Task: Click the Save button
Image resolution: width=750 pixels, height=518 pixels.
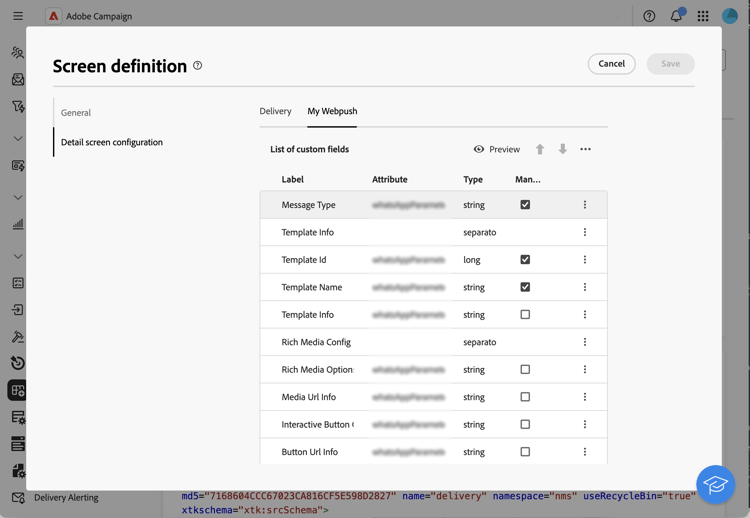Action: pos(670,64)
